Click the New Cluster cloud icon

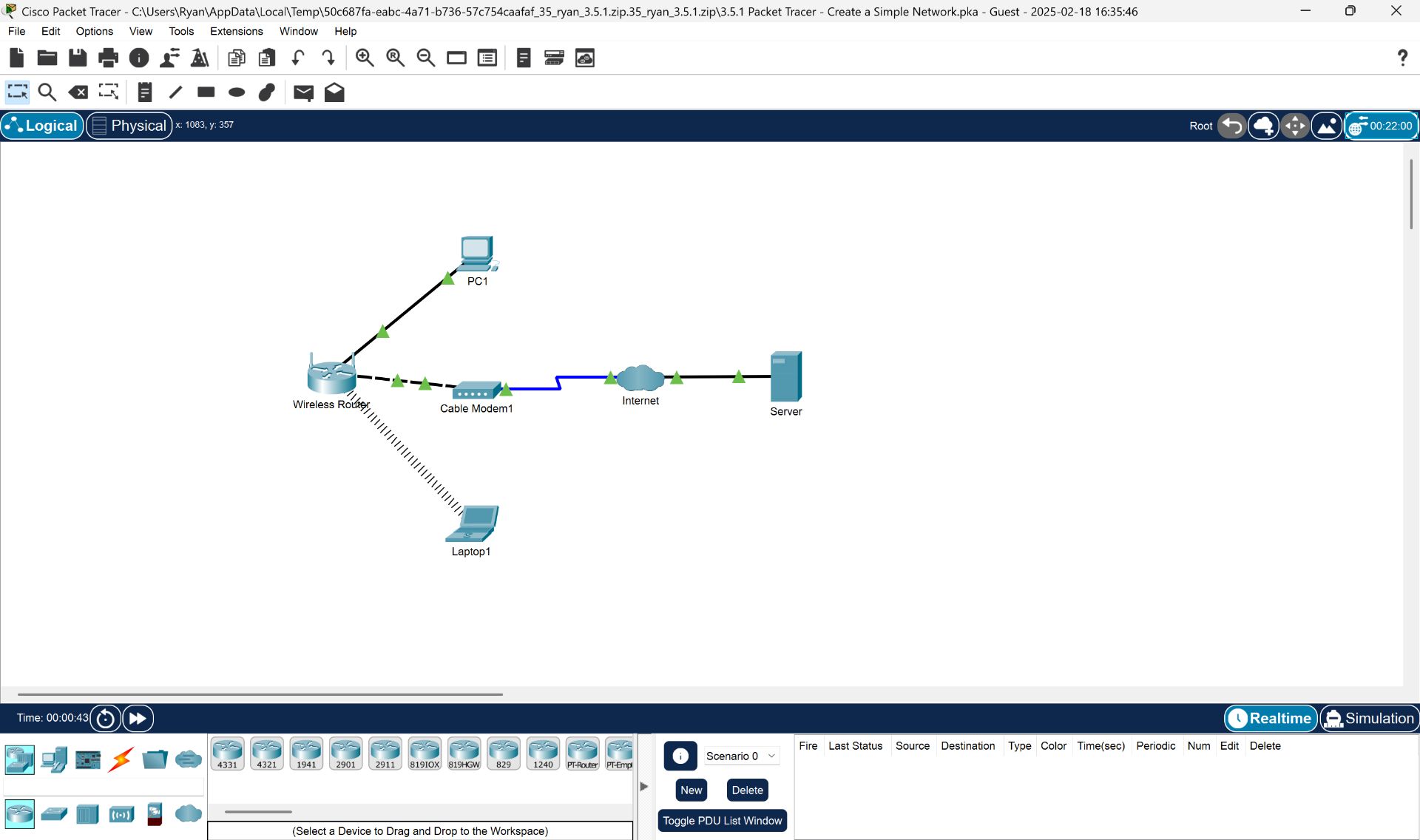pyautogui.click(x=1264, y=126)
